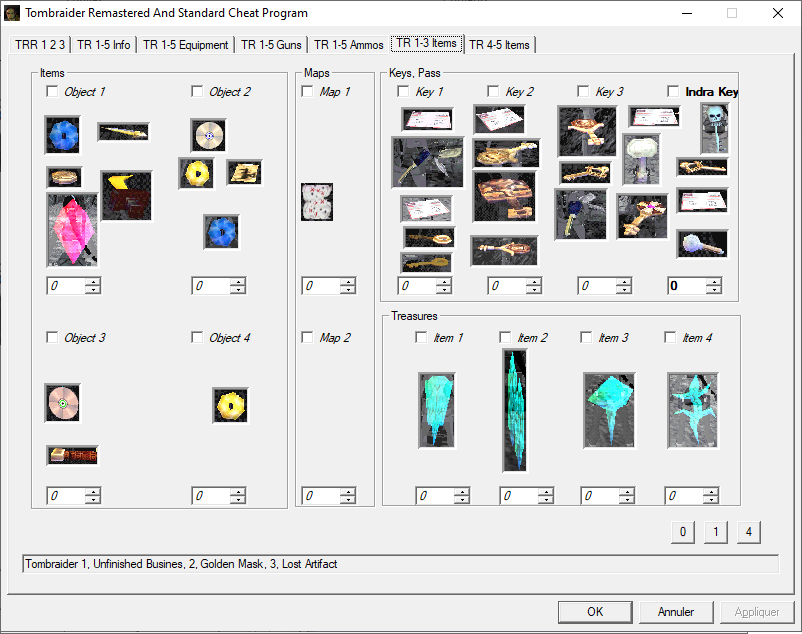The width and height of the screenshot is (802, 634).
Task: Click the bottom gold key image under Key 1
Action: (427, 263)
